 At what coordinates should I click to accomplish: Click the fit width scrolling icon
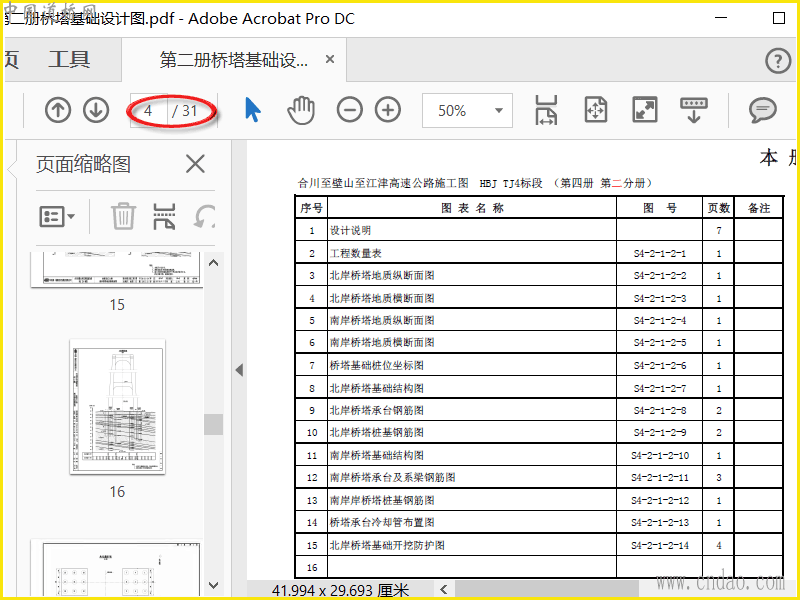pos(546,110)
